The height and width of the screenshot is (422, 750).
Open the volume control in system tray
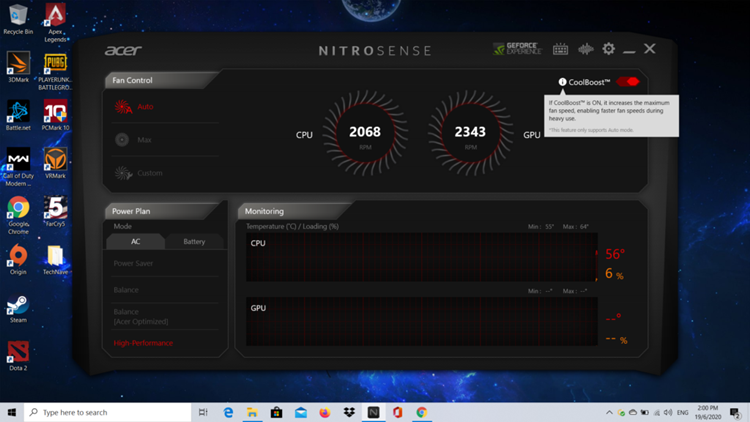[x=668, y=412]
